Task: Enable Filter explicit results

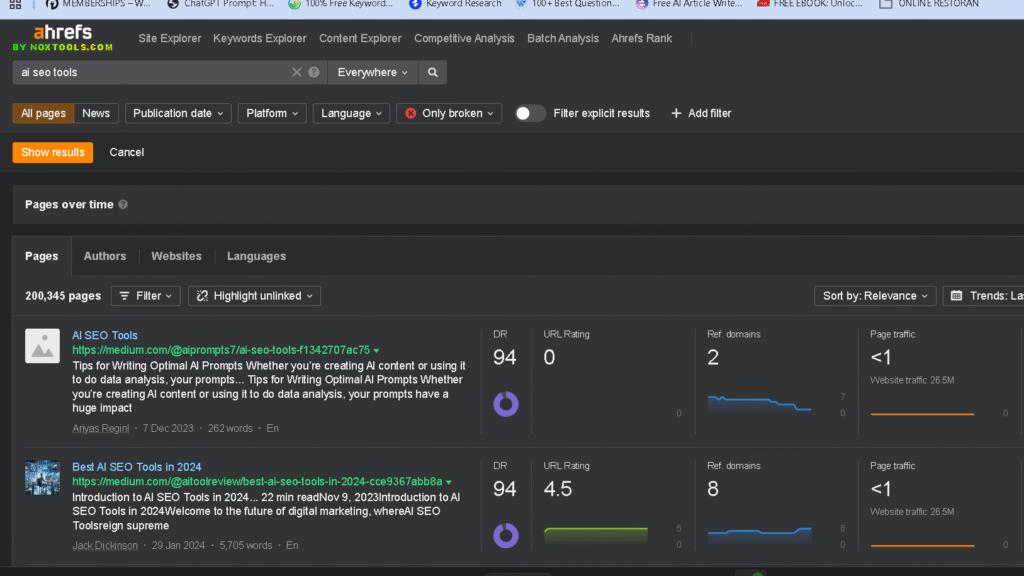Action: click(x=529, y=113)
